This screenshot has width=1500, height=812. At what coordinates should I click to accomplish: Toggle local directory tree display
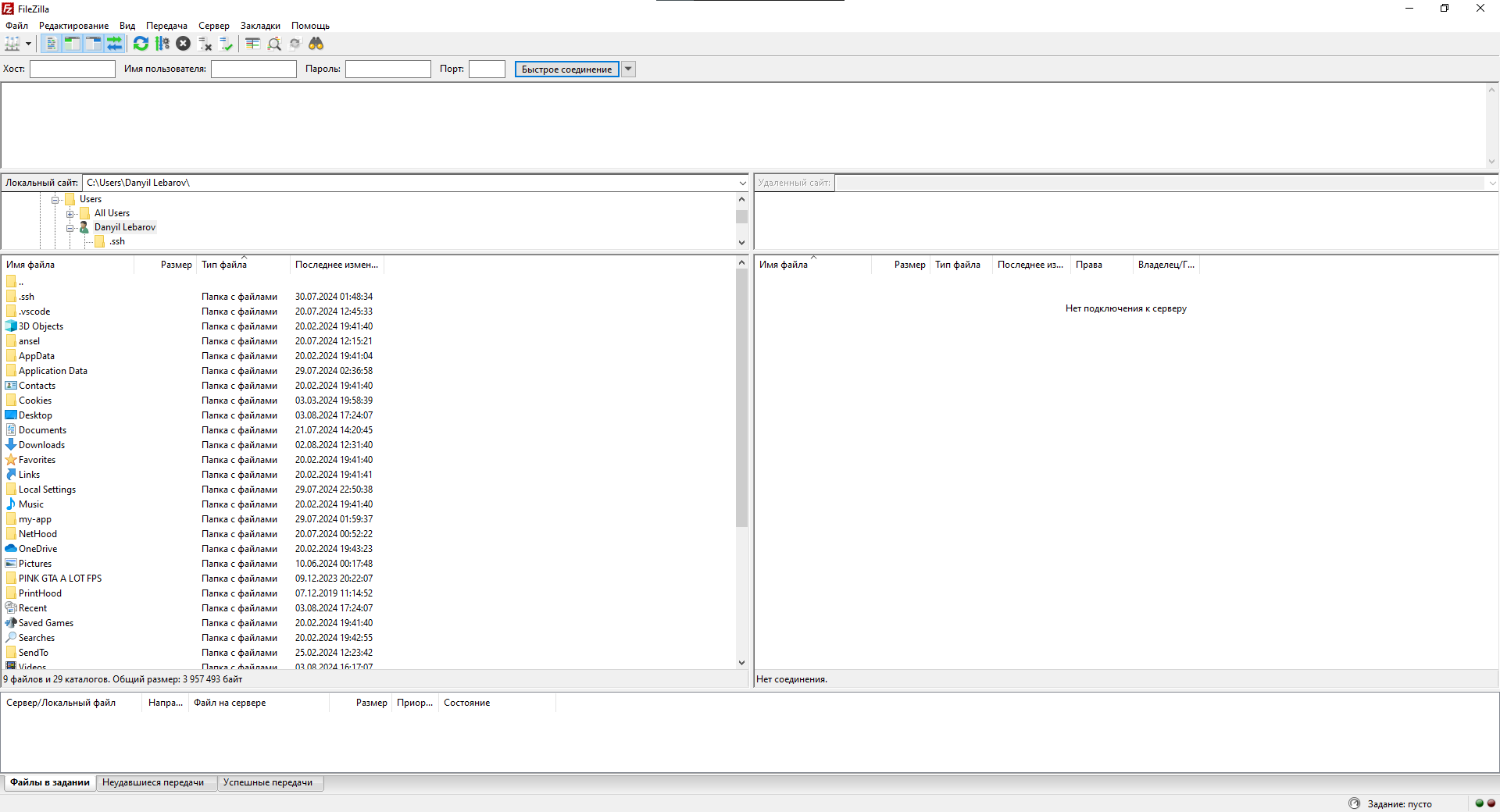click(x=72, y=44)
